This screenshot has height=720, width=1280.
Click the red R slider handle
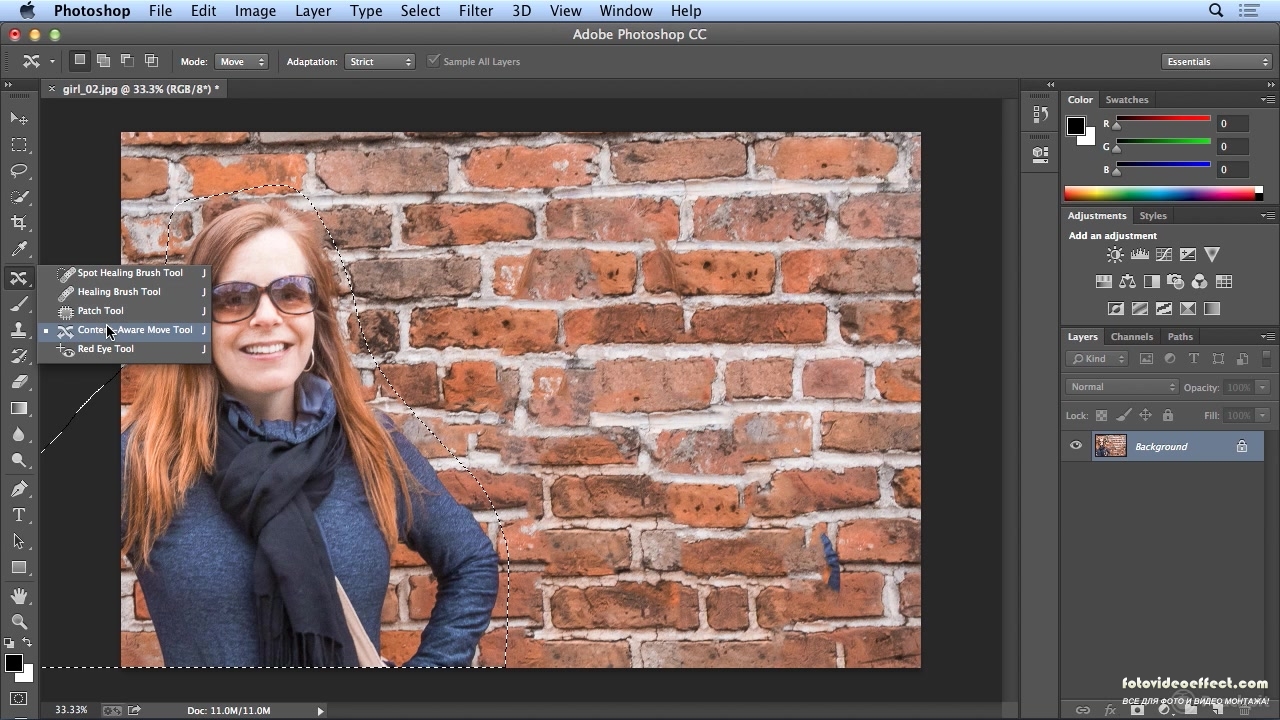click(1117, 126)
